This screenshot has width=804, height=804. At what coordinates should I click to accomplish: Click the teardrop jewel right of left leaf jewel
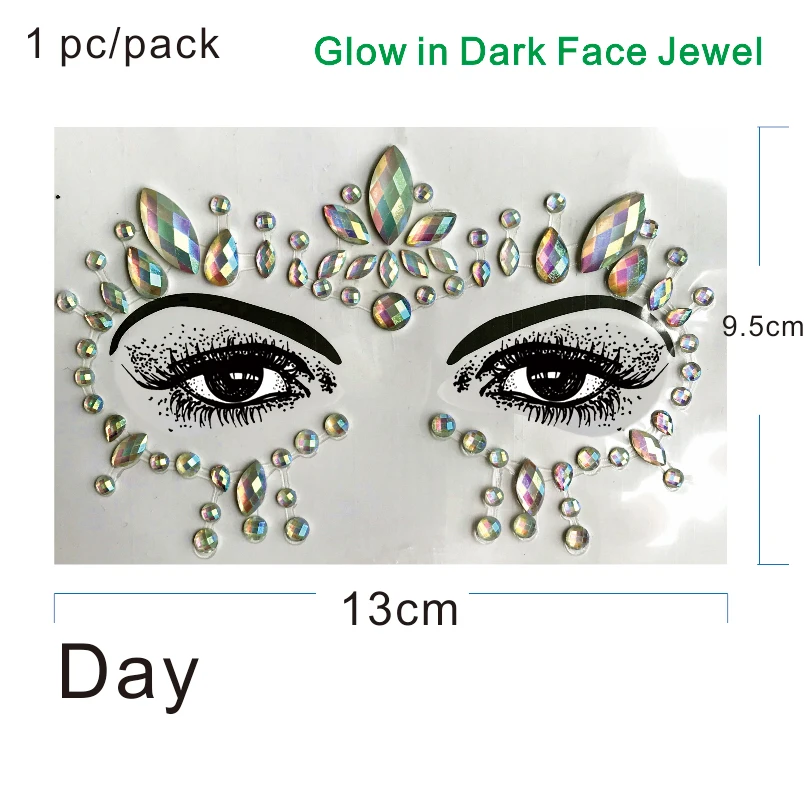pos(222,257)
